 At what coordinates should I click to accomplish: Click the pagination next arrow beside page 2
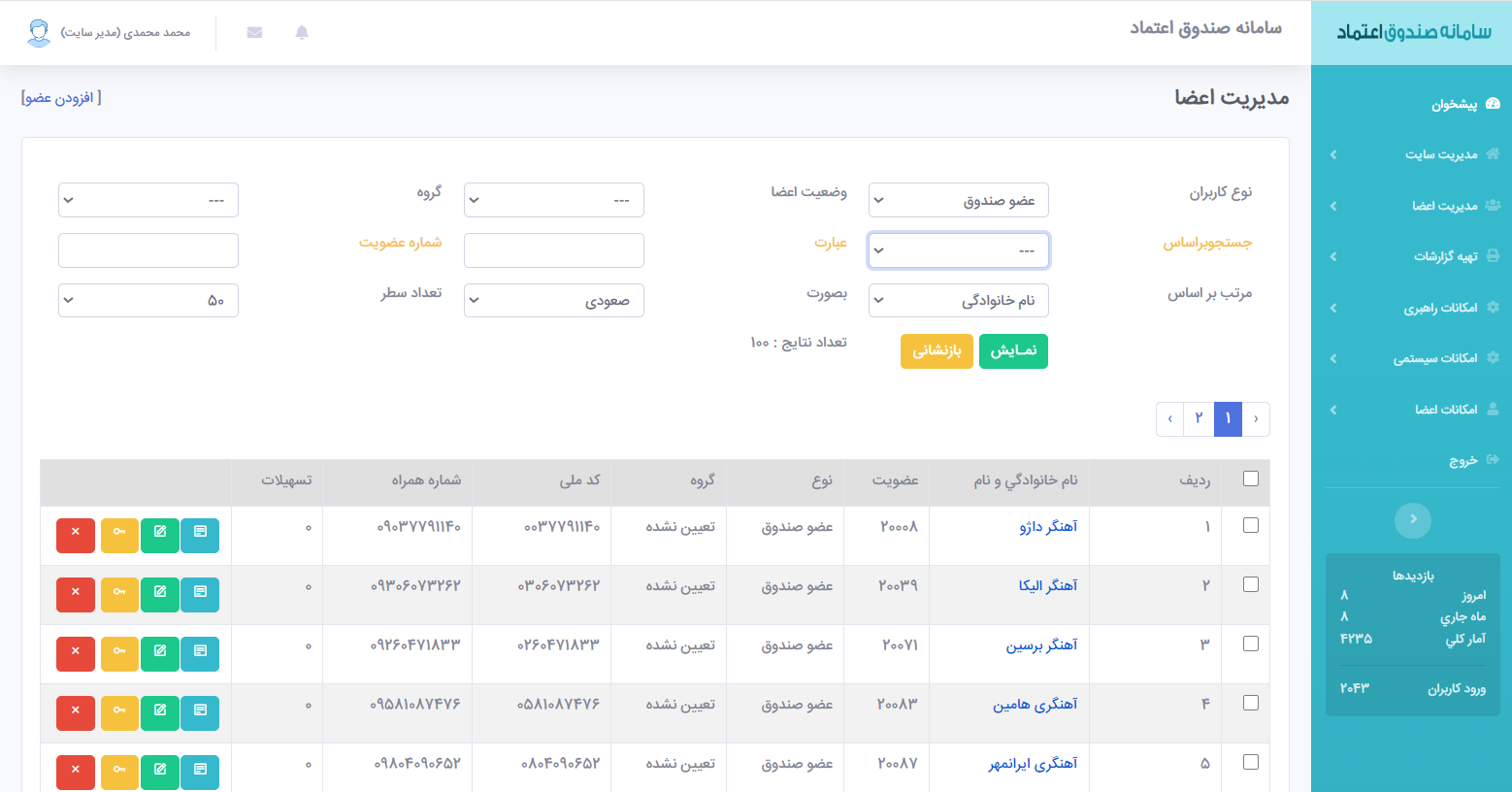click(x=1170, y=418)
